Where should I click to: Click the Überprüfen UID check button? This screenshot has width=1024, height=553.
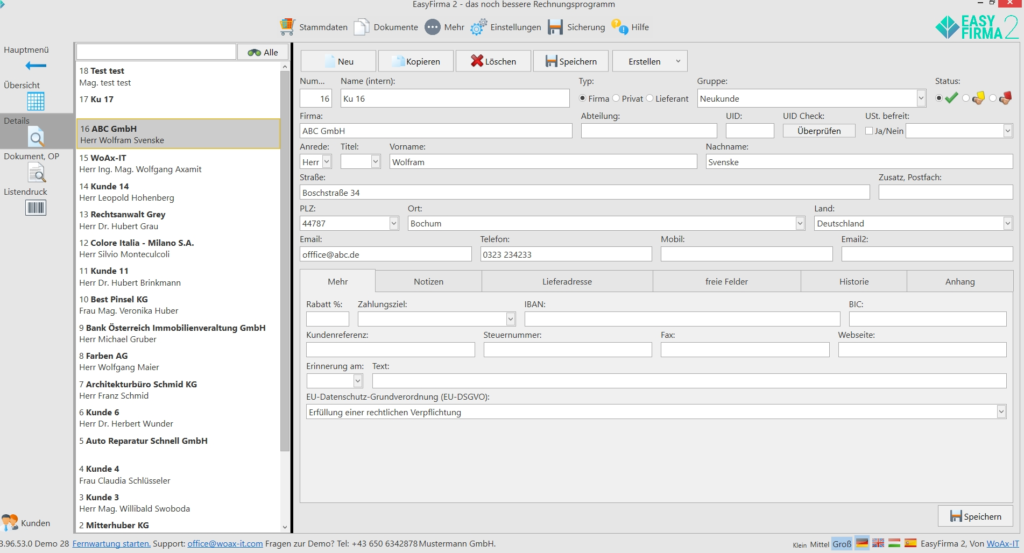pyautogui.click(x=819, y=131)
